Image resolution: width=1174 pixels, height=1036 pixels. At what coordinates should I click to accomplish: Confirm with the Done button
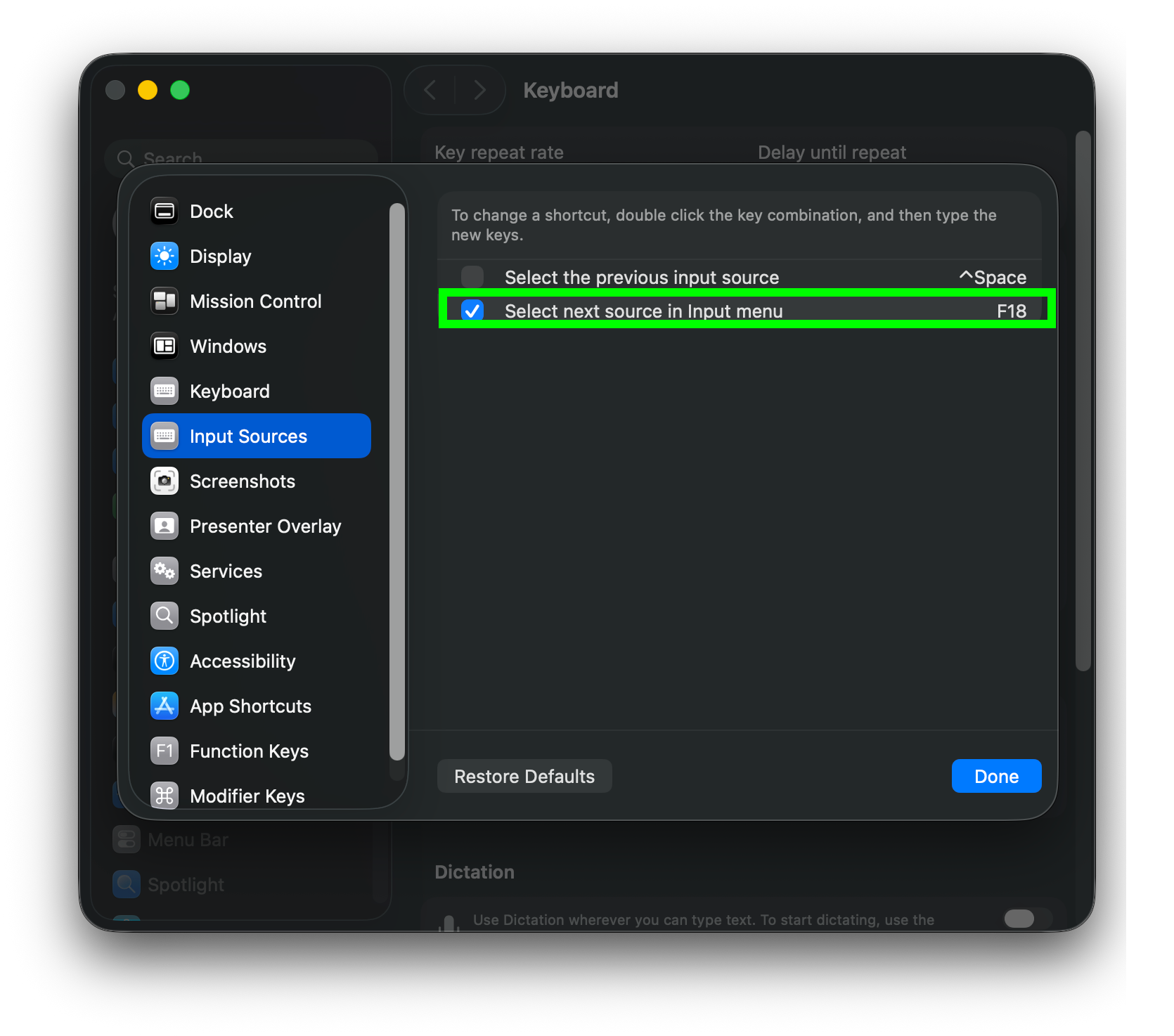coord(996,777)
